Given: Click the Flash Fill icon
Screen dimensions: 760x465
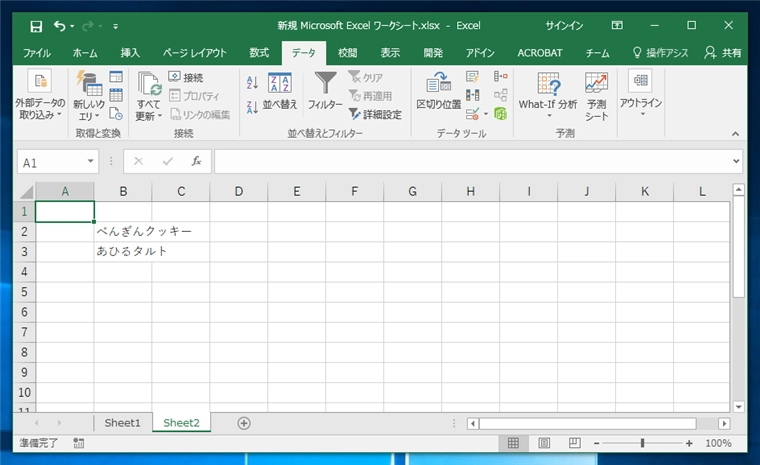Looking at the screenshot, I should point(472,77).
